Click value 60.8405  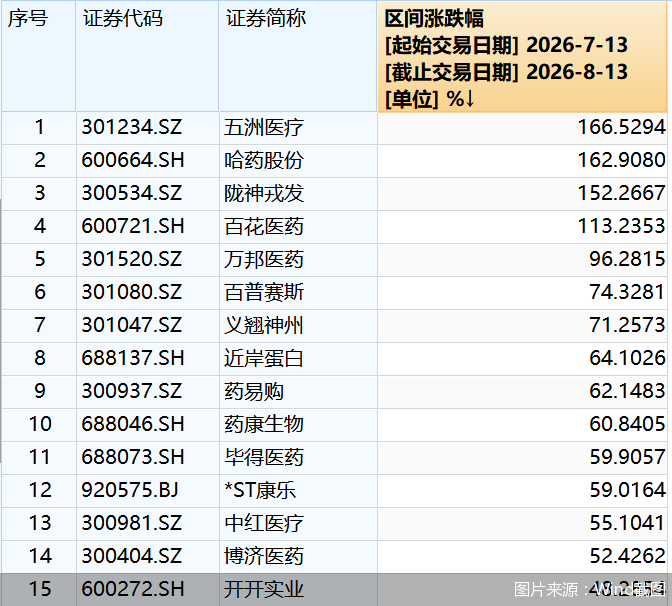click(x=627, y=424)
